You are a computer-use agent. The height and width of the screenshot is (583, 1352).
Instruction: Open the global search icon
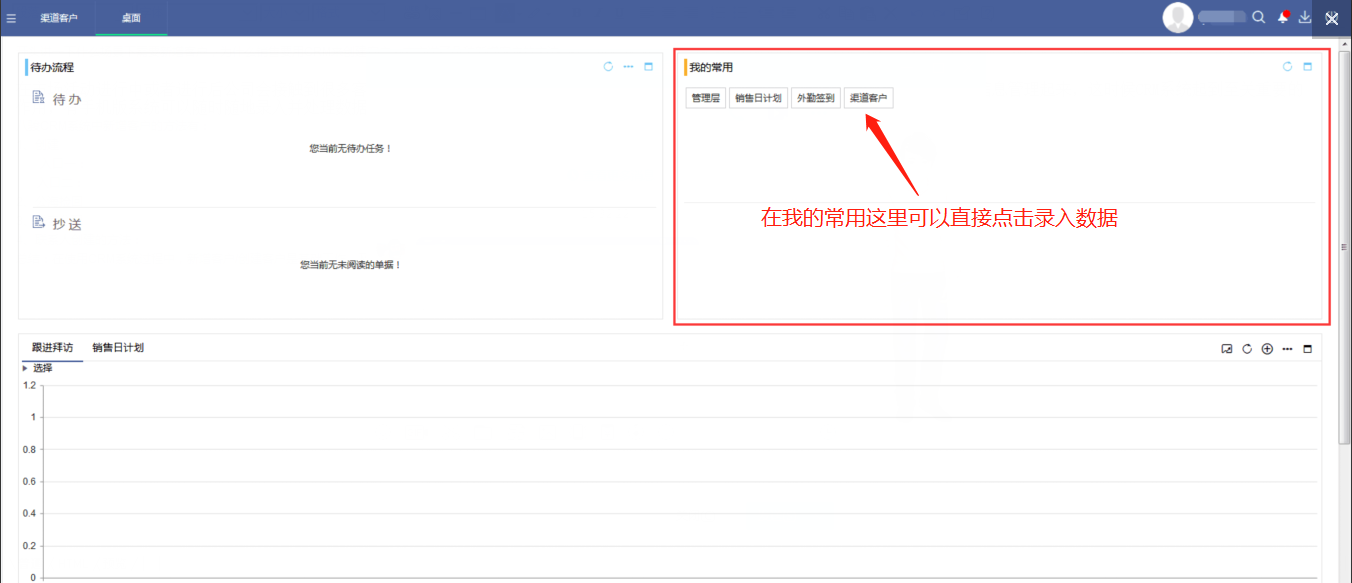click(x=1258, y=17)
